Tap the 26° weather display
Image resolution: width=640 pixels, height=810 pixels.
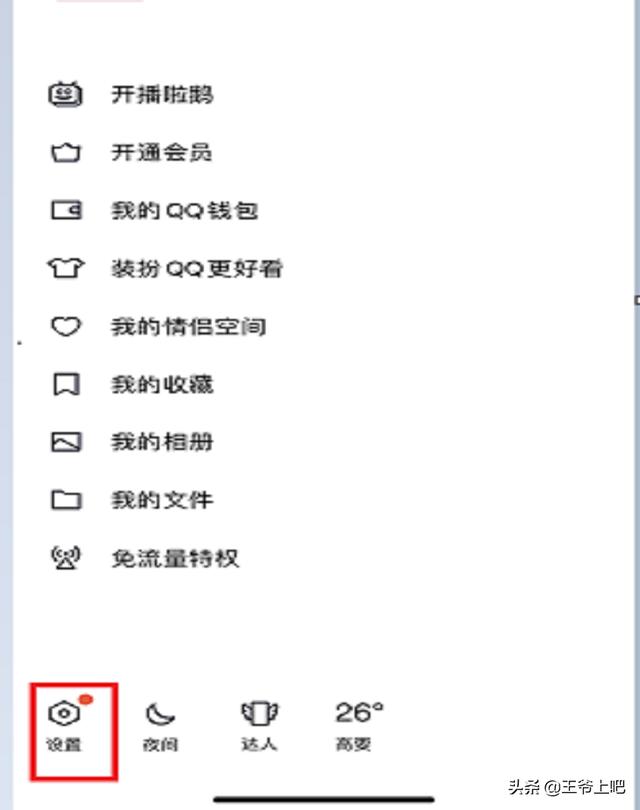(359, 725)
